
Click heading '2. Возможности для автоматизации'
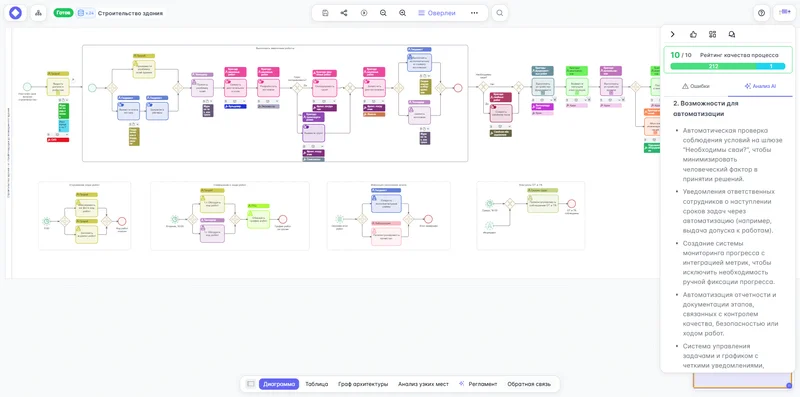[x=706, y=108]
